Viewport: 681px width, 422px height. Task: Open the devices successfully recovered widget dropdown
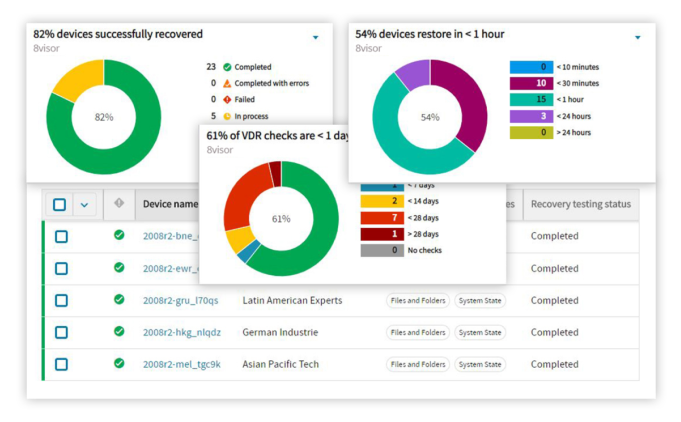coord(316,38)
